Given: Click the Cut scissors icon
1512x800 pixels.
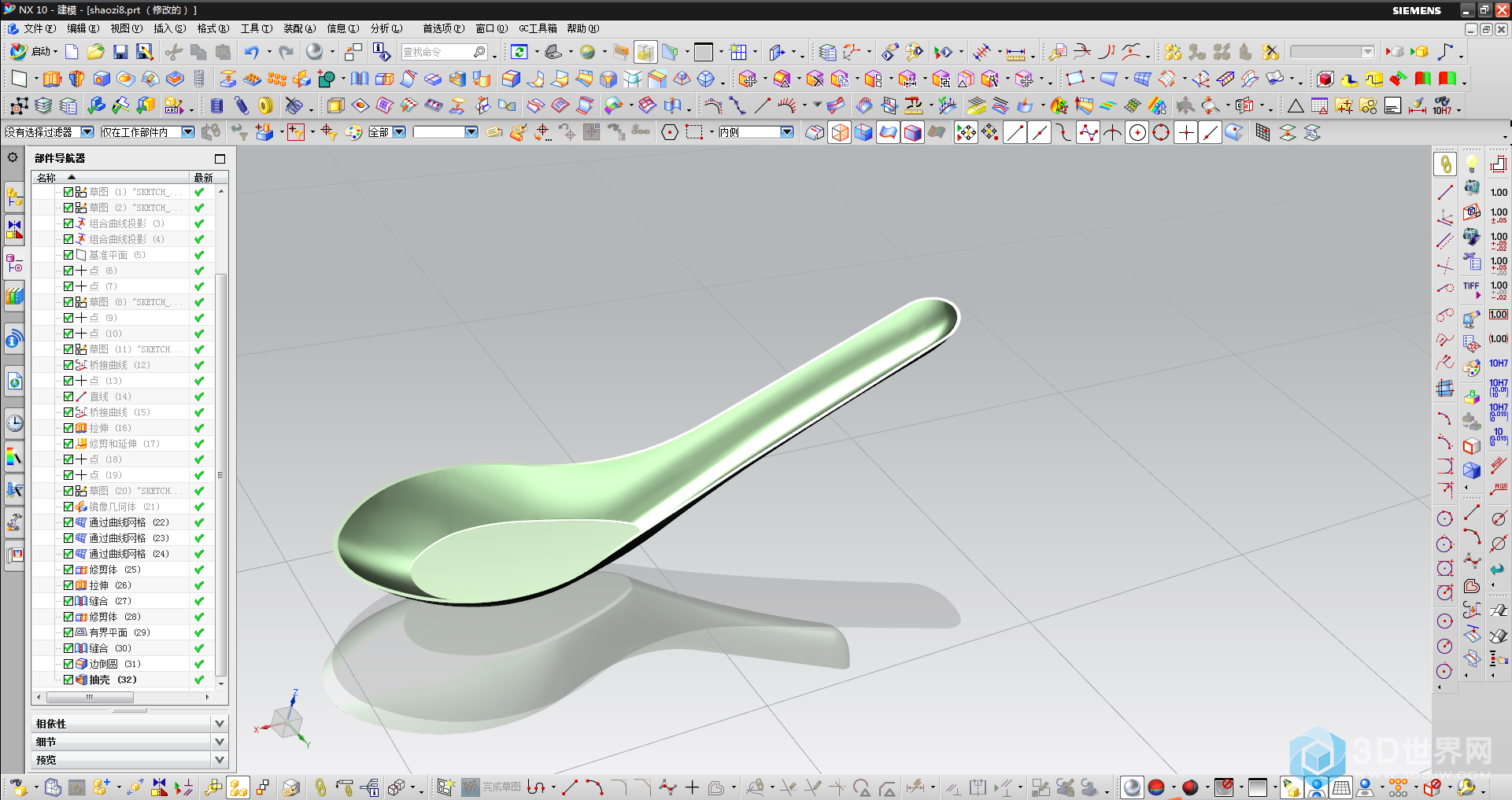Looking at the screenshot, I should click(174, 52).
